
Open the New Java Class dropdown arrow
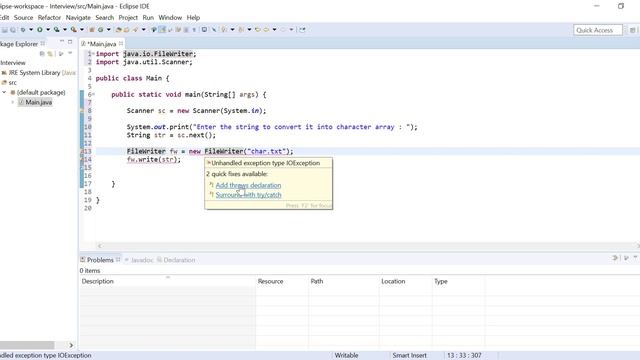pos(109,29)
